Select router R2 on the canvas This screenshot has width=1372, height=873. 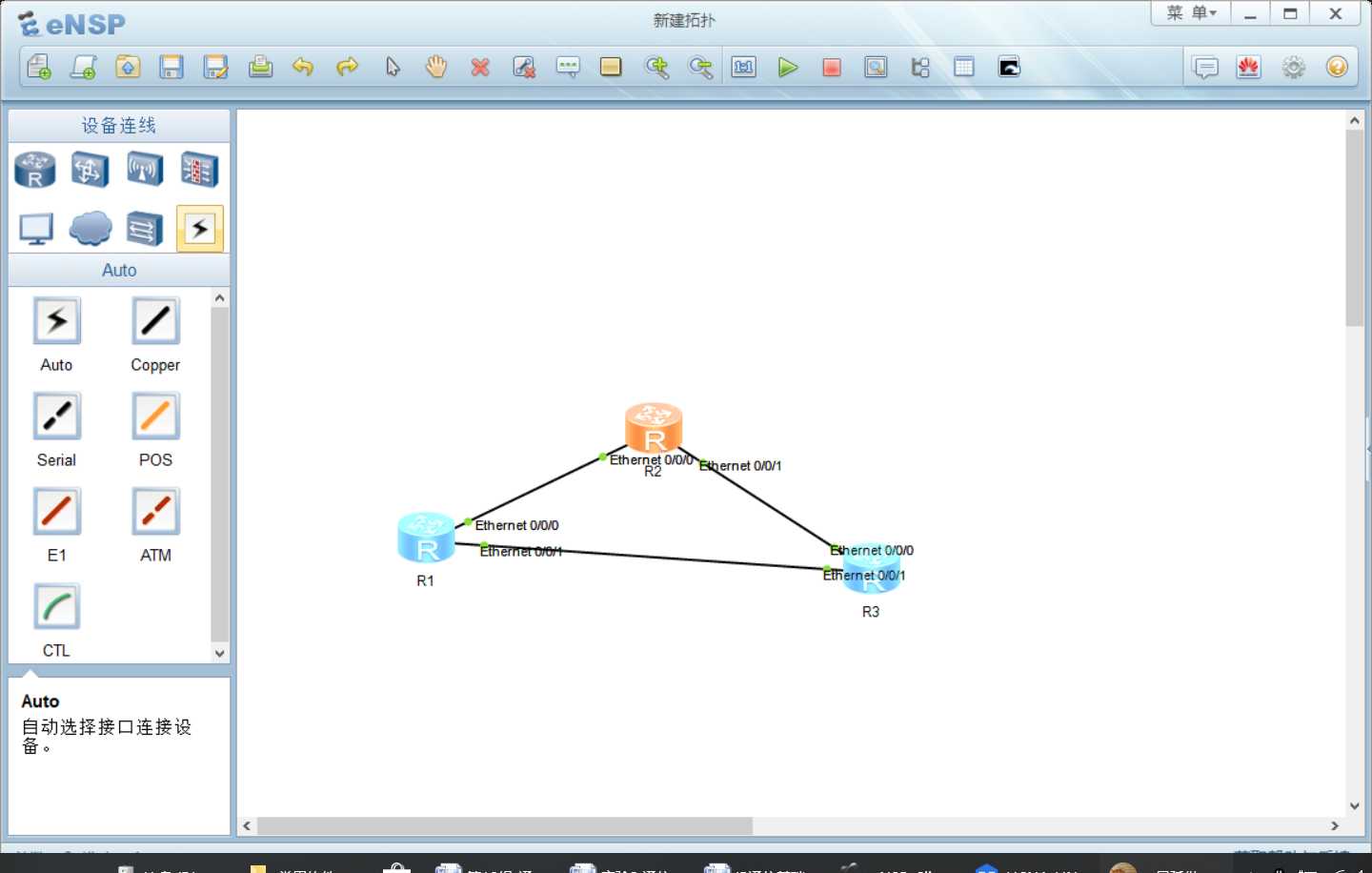click(x=654, y=426)
